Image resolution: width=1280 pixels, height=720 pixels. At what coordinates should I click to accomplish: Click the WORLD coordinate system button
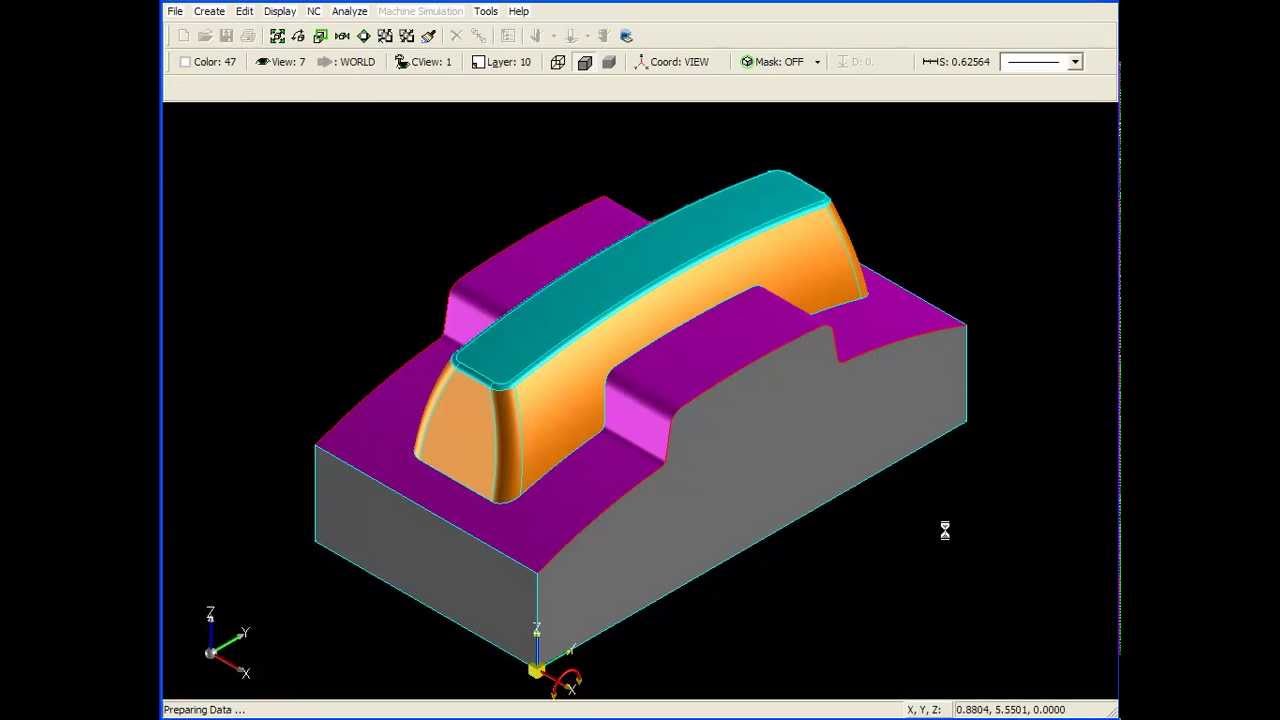click(x=346, y=62)
